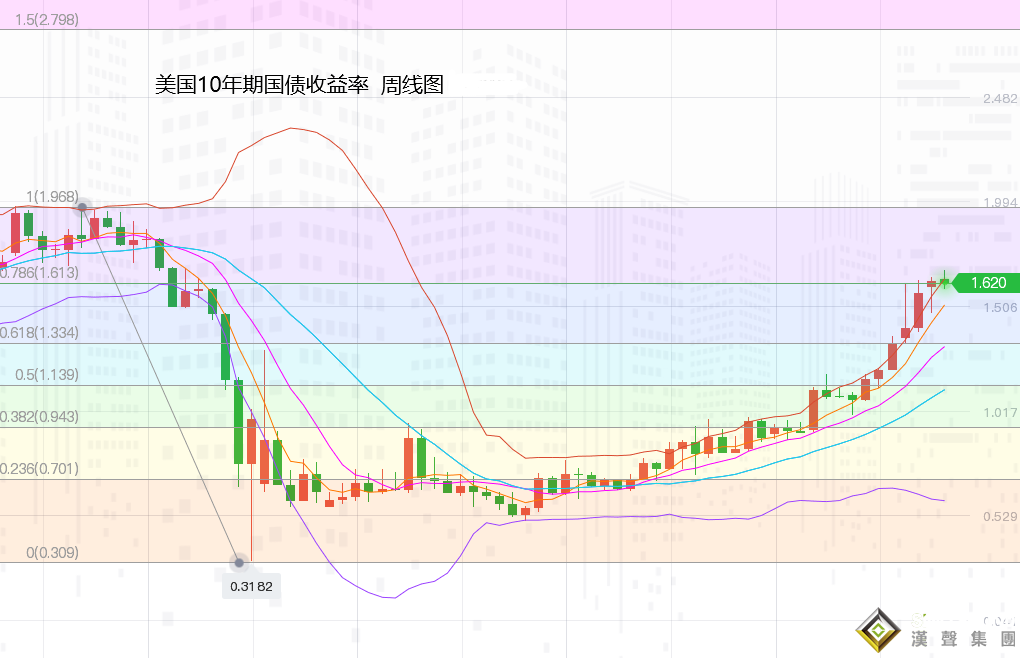Select the 0.786(1.613) Fibonacci level label

(40, 272)
